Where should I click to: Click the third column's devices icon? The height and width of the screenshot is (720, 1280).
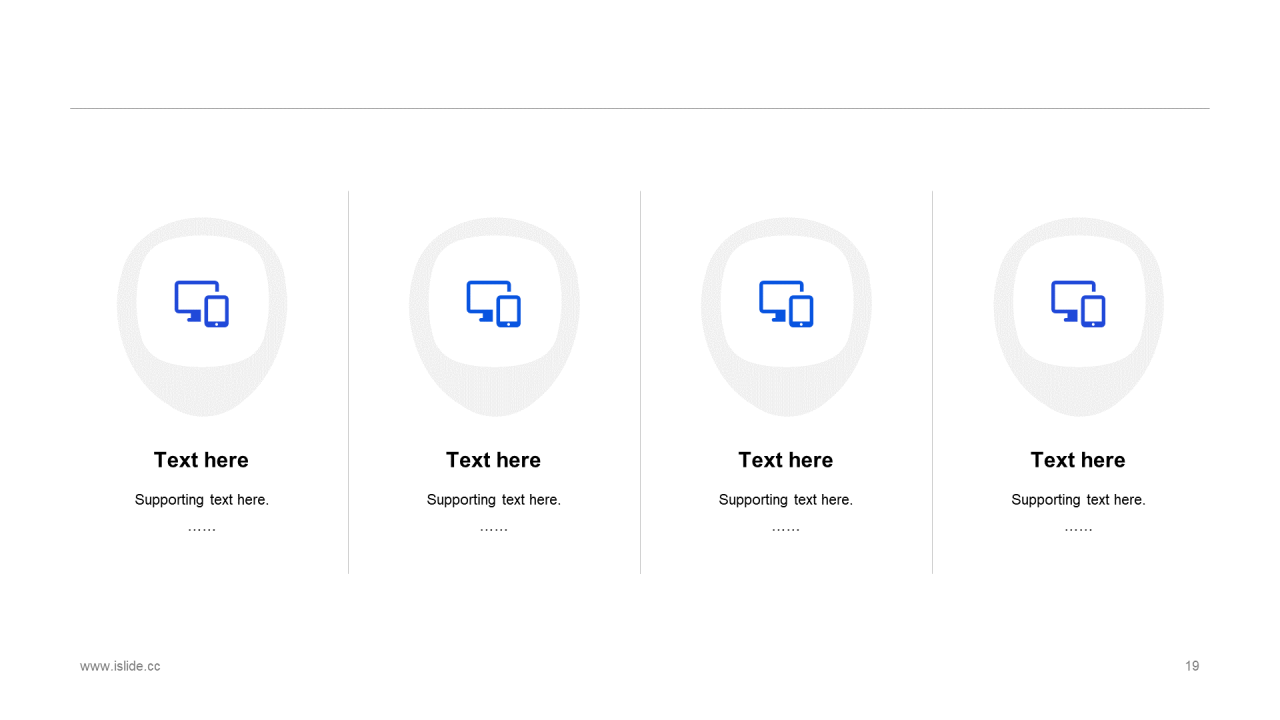pos(786,304)
